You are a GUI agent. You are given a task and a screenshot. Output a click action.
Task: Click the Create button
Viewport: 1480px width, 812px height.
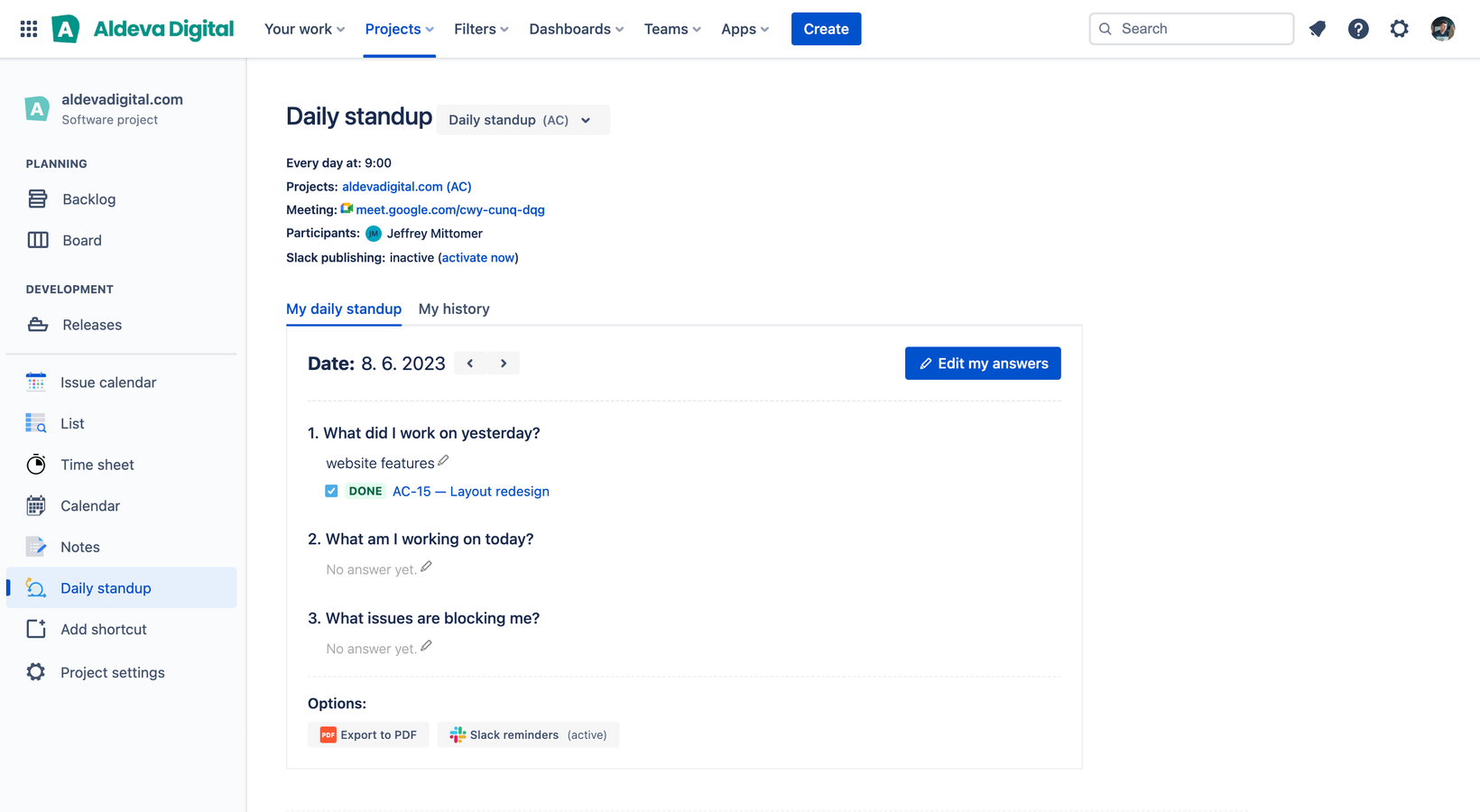click(826, 29)
